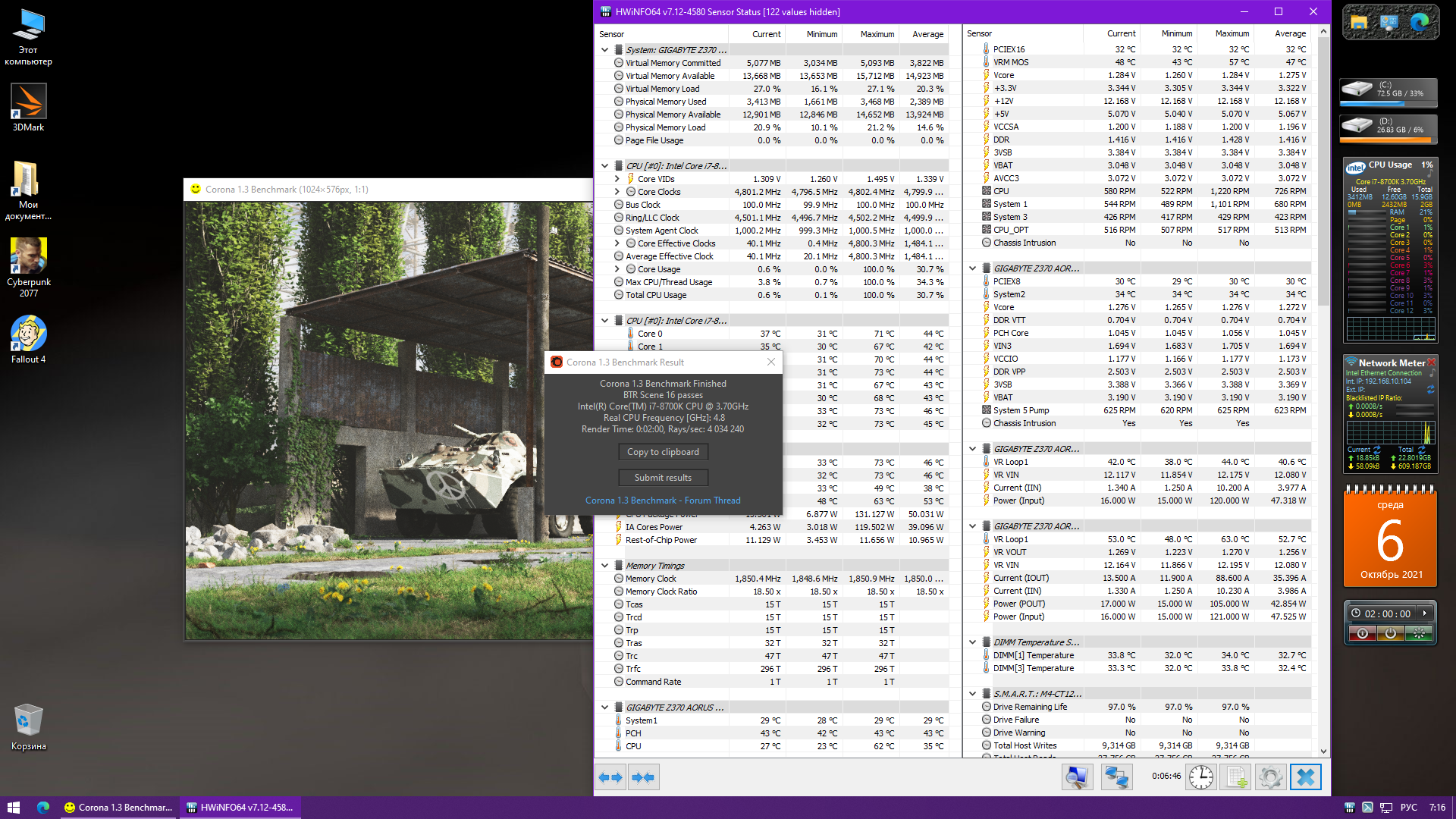Screen dimensions: 1456x819
Task: Open the remote network monitoring icon
Action: (1116, 777)
